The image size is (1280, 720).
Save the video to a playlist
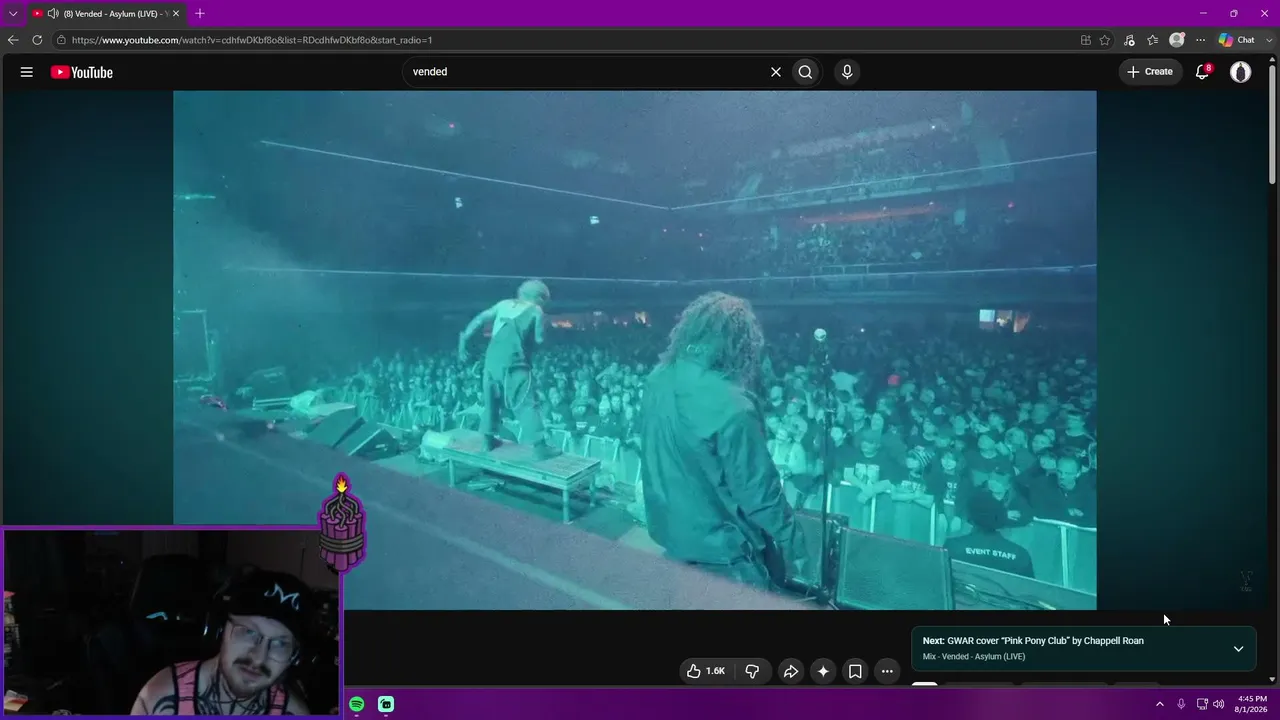855,671
